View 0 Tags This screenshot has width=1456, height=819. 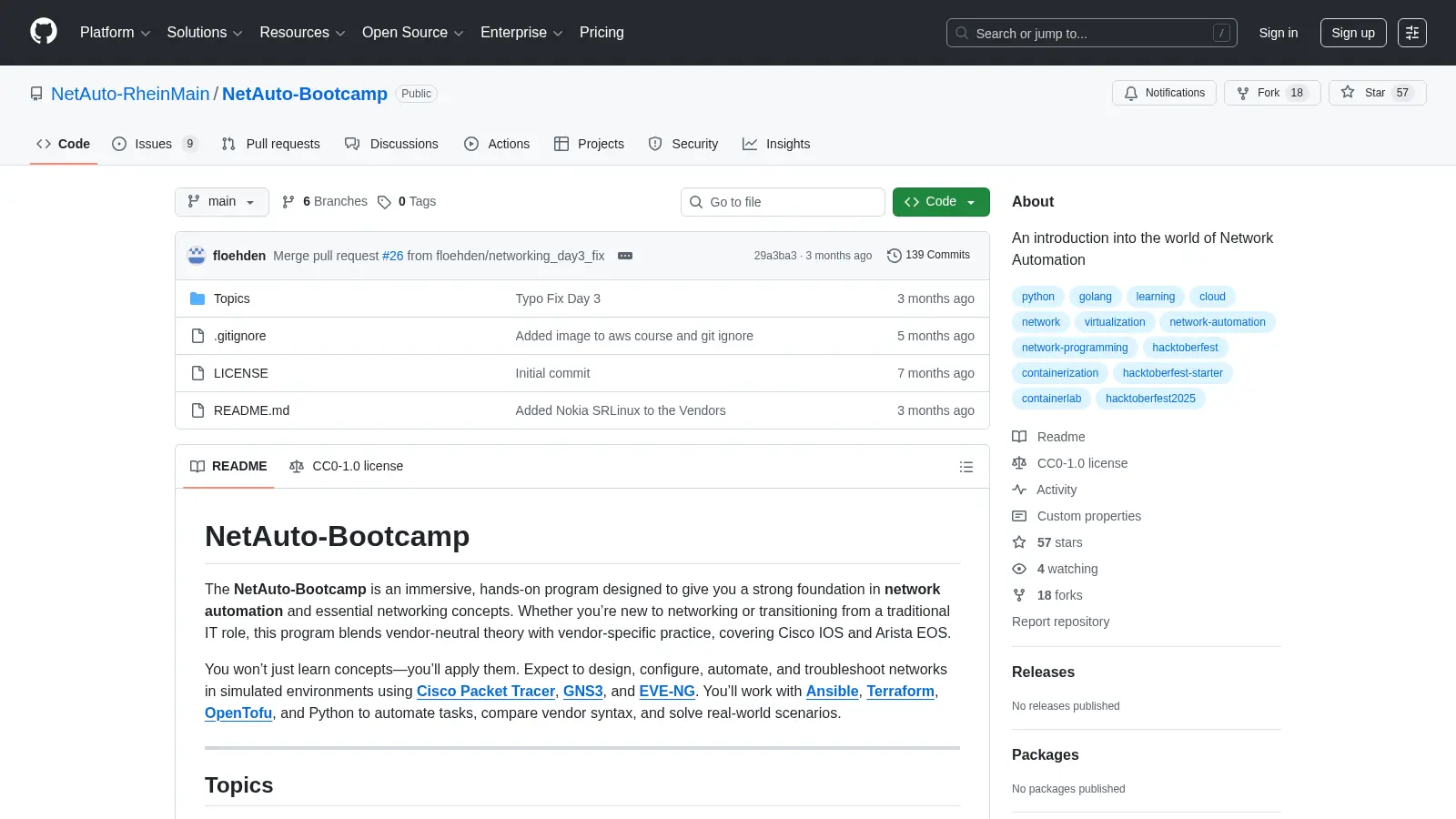click(x=407, y=201)
